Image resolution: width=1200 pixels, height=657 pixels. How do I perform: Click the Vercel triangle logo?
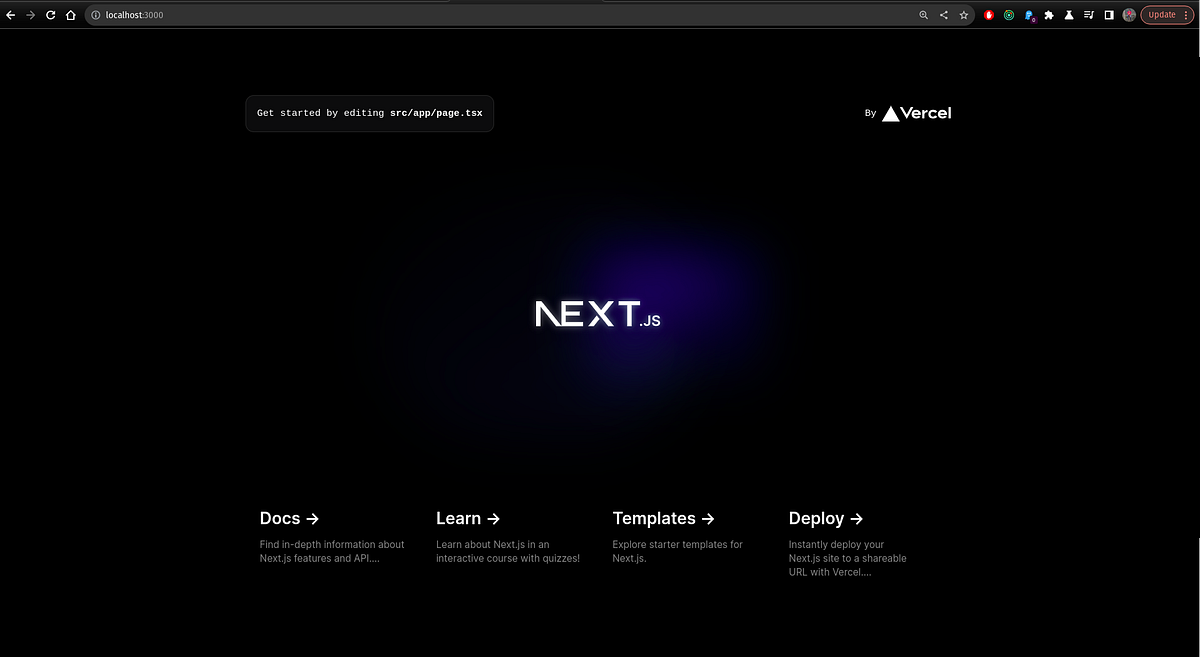(889, 113)
